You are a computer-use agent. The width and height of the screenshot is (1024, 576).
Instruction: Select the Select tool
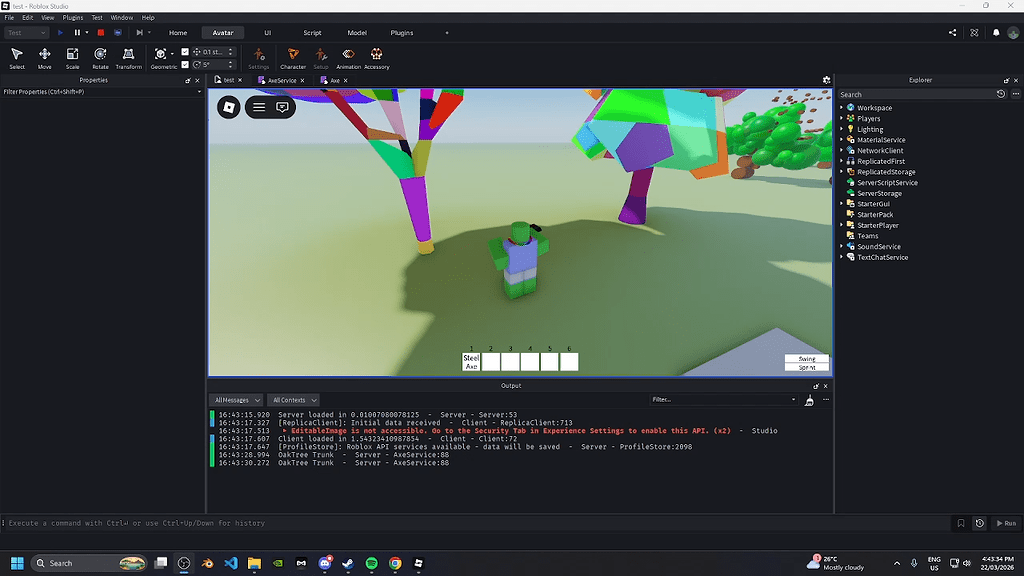point(17,57)
